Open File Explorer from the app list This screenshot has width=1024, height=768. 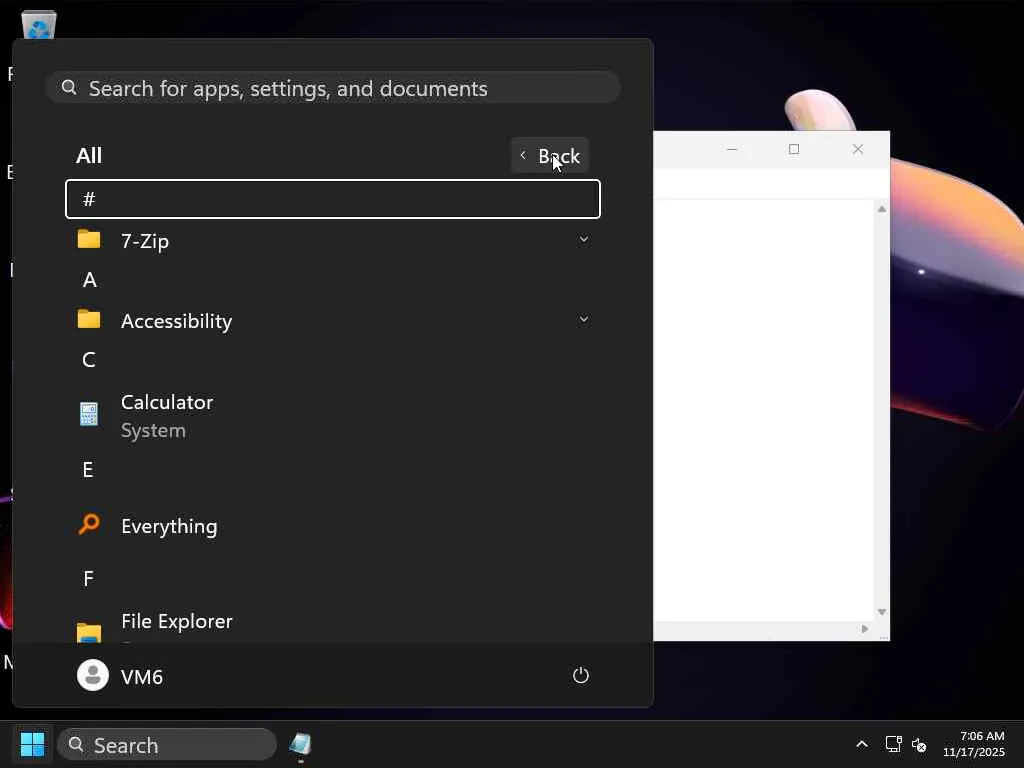tap(333, 624)
